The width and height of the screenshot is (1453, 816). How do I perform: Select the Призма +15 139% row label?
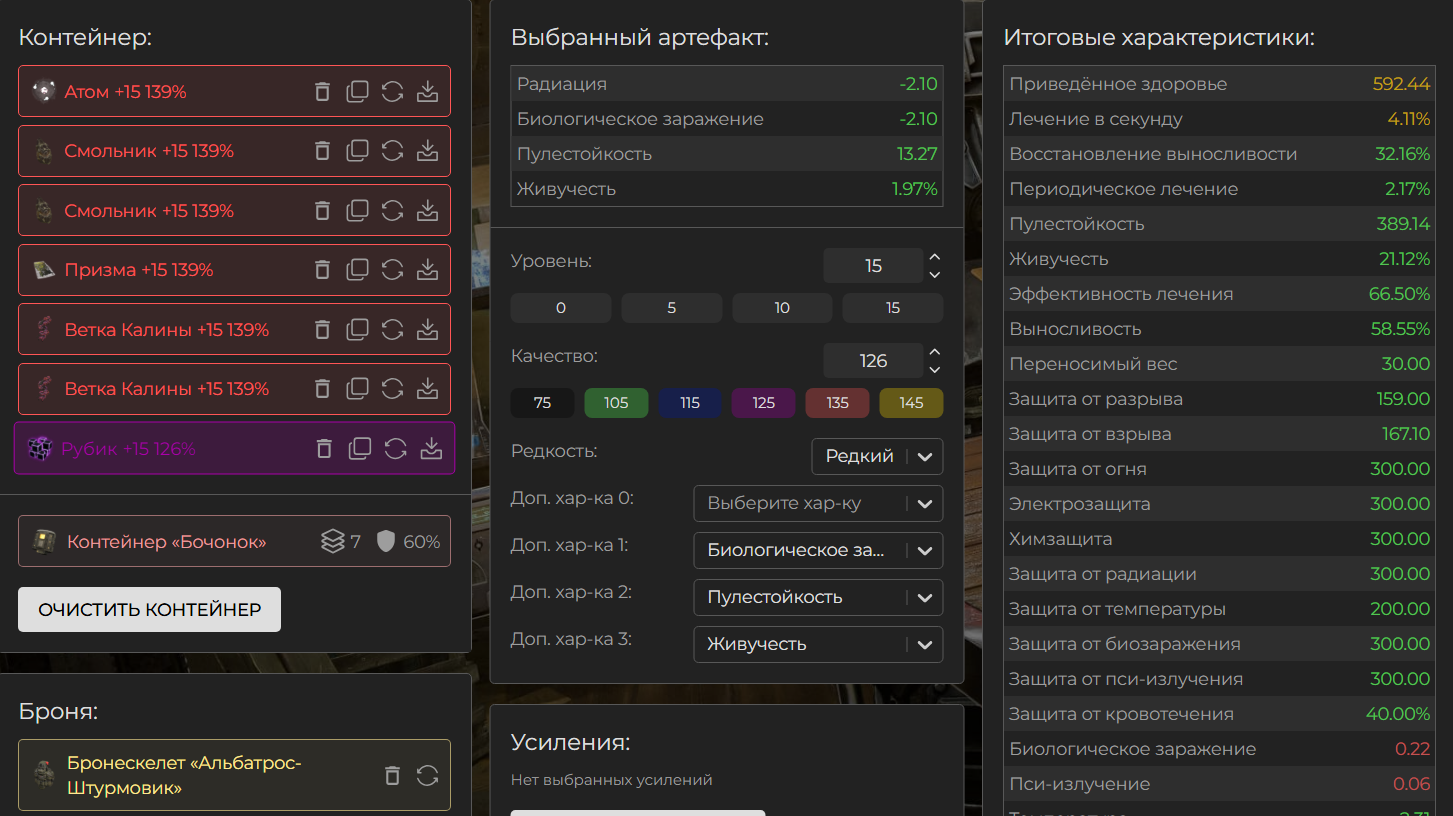point(139,270)
